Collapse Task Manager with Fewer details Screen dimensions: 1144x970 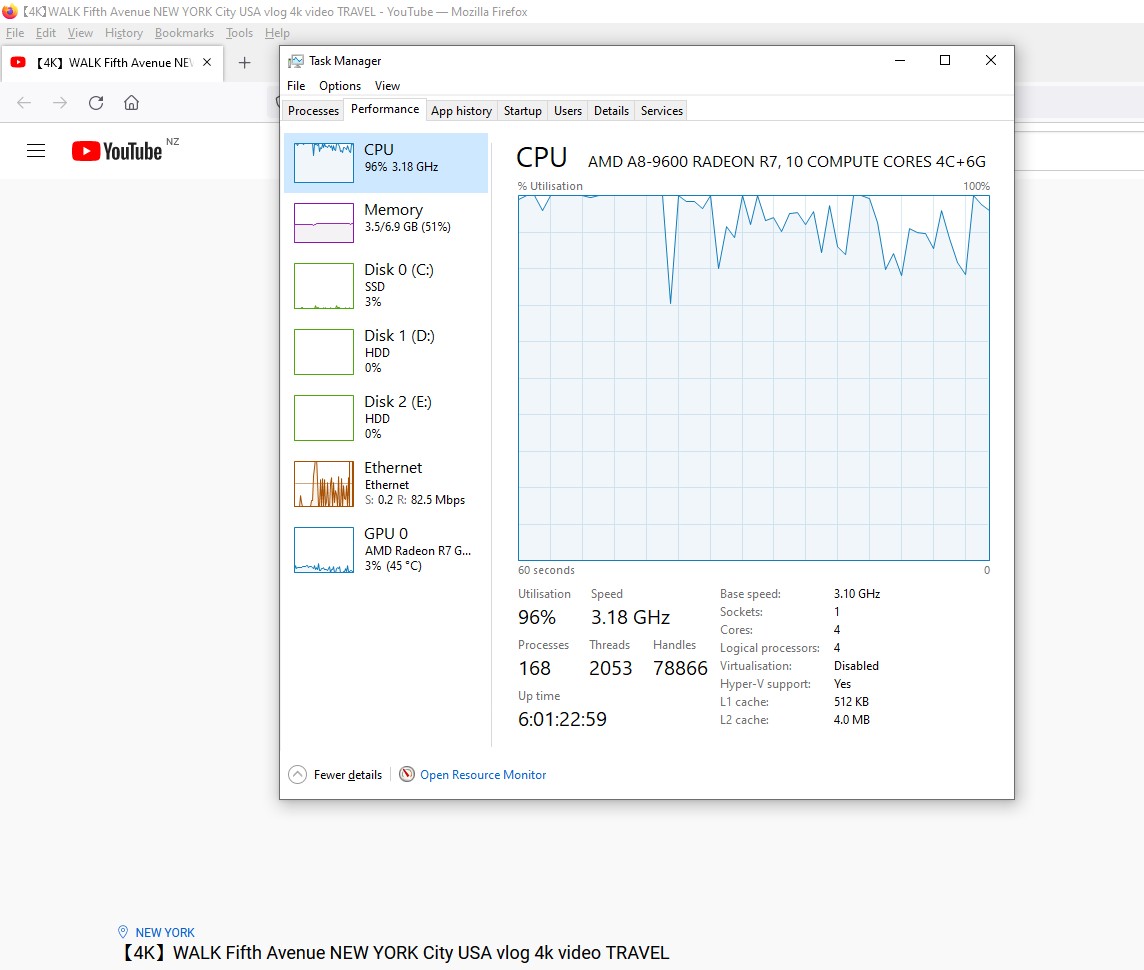pos(336,775)
